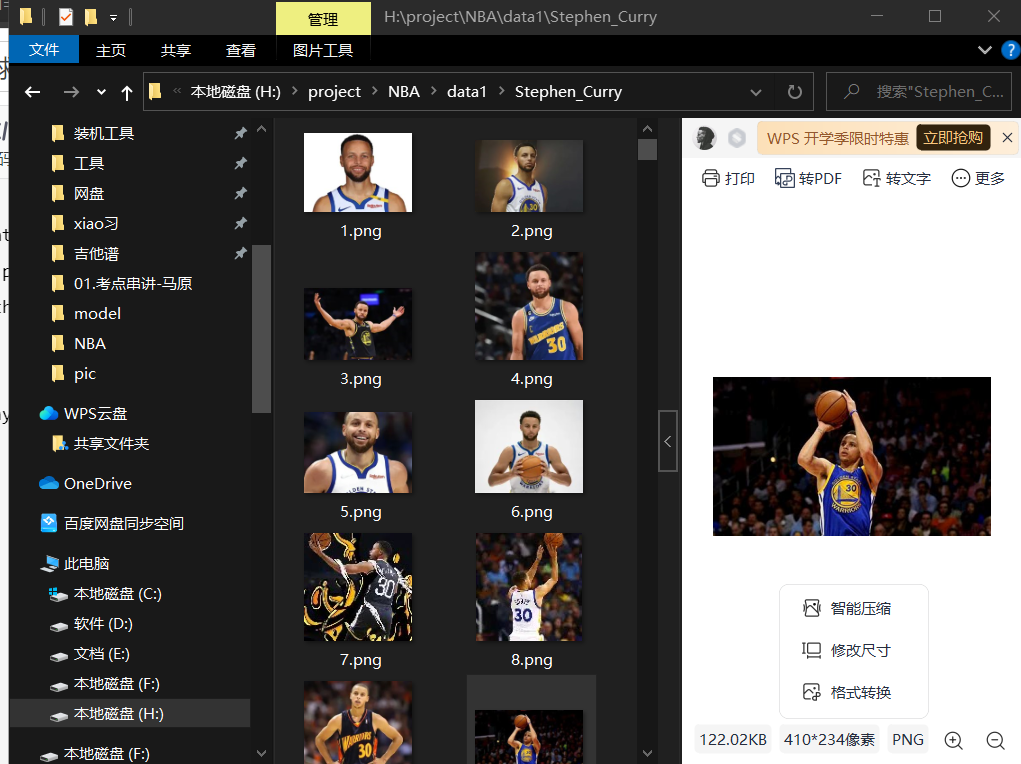
Task: Click the Forward navigation arrow
Action: point(71,92)
